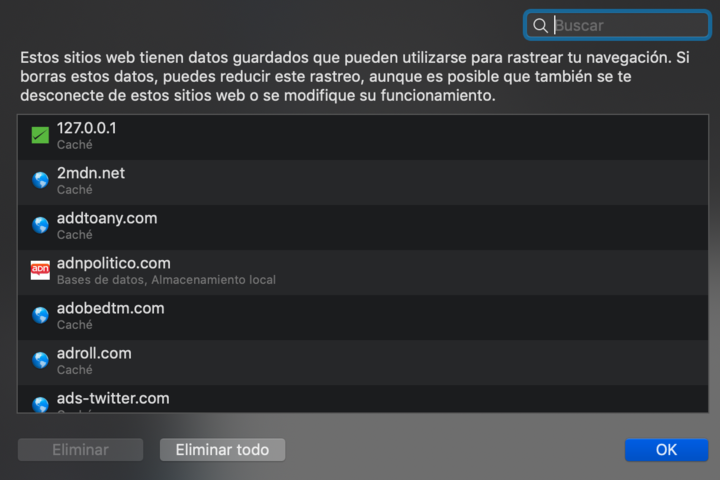The image size is (720, 480).
Task: Click the Caché label under adroll.com
Action: (74, 370)
